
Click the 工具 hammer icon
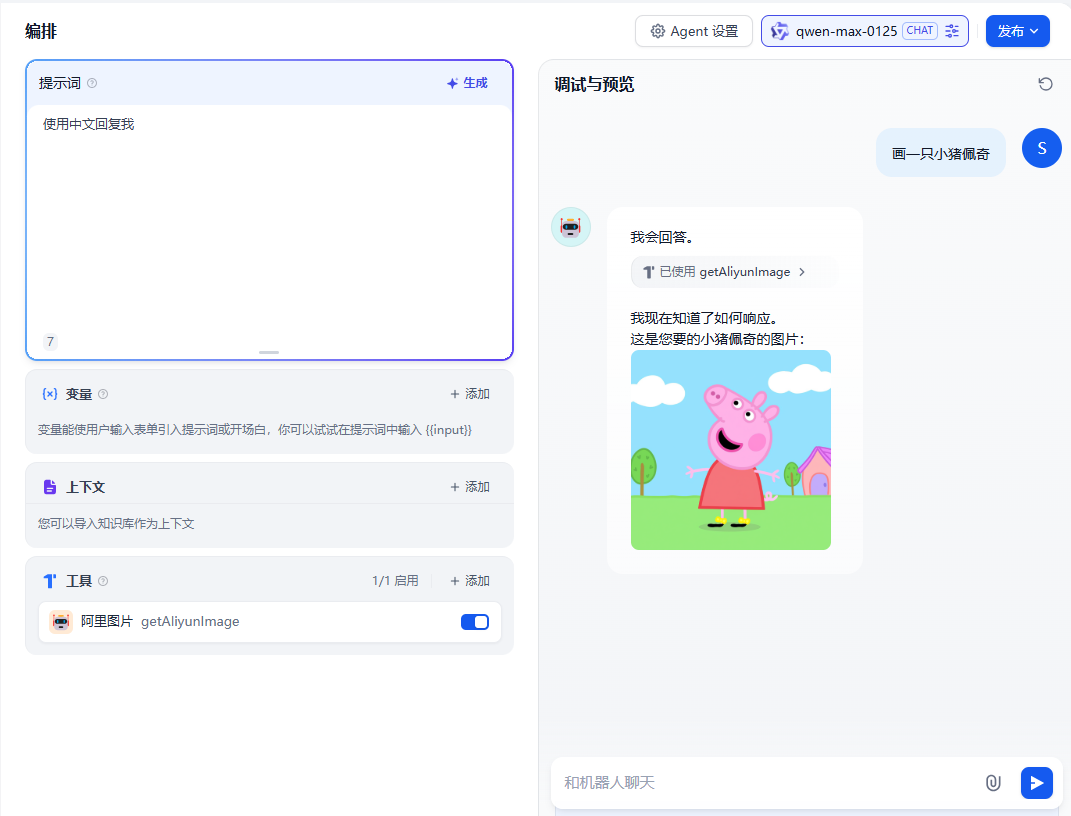[x=50, y=581]
